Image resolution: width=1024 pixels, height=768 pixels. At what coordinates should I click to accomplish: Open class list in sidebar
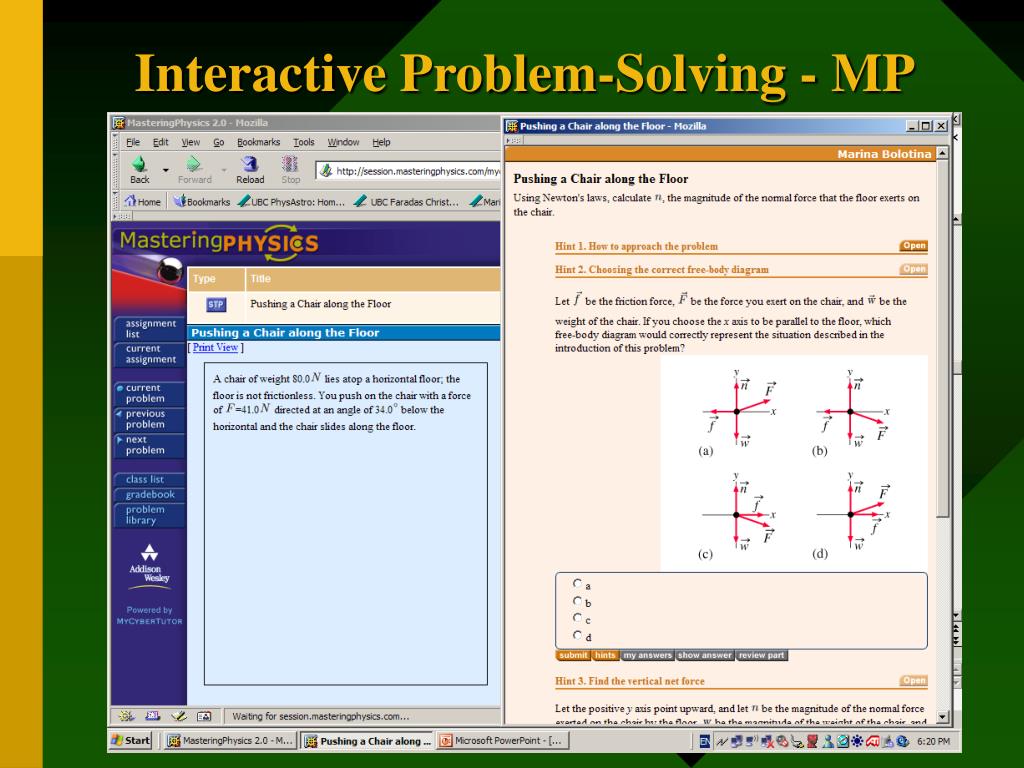150,479
